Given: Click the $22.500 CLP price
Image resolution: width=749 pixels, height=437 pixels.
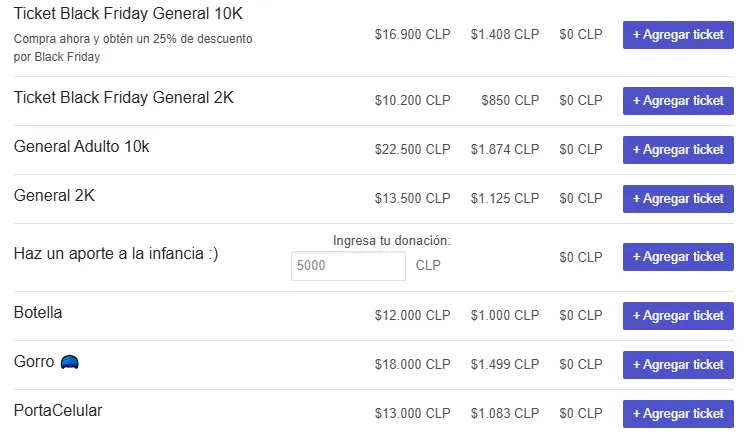Looking at the screenshot, I should 412,150.
